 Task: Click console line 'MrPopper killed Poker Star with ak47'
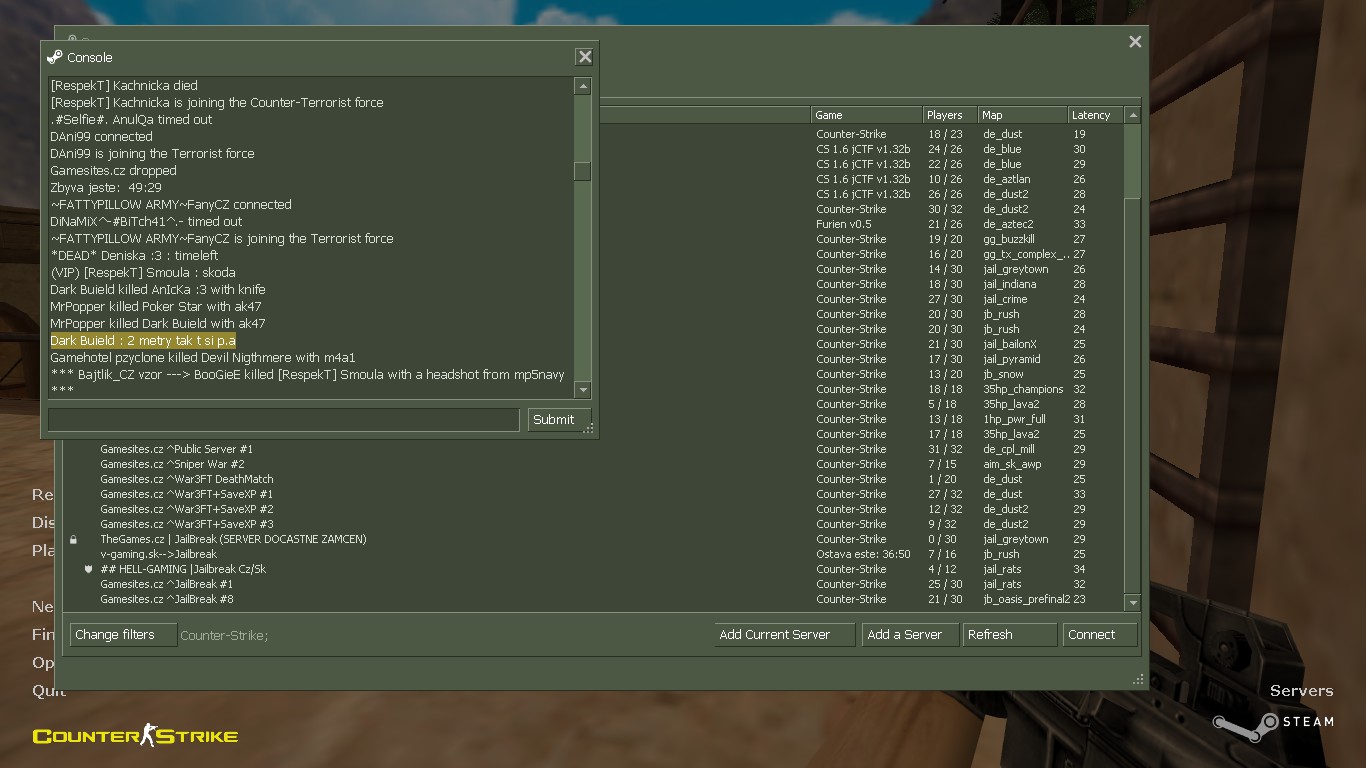pyautogui.click(x=155, y=307)
